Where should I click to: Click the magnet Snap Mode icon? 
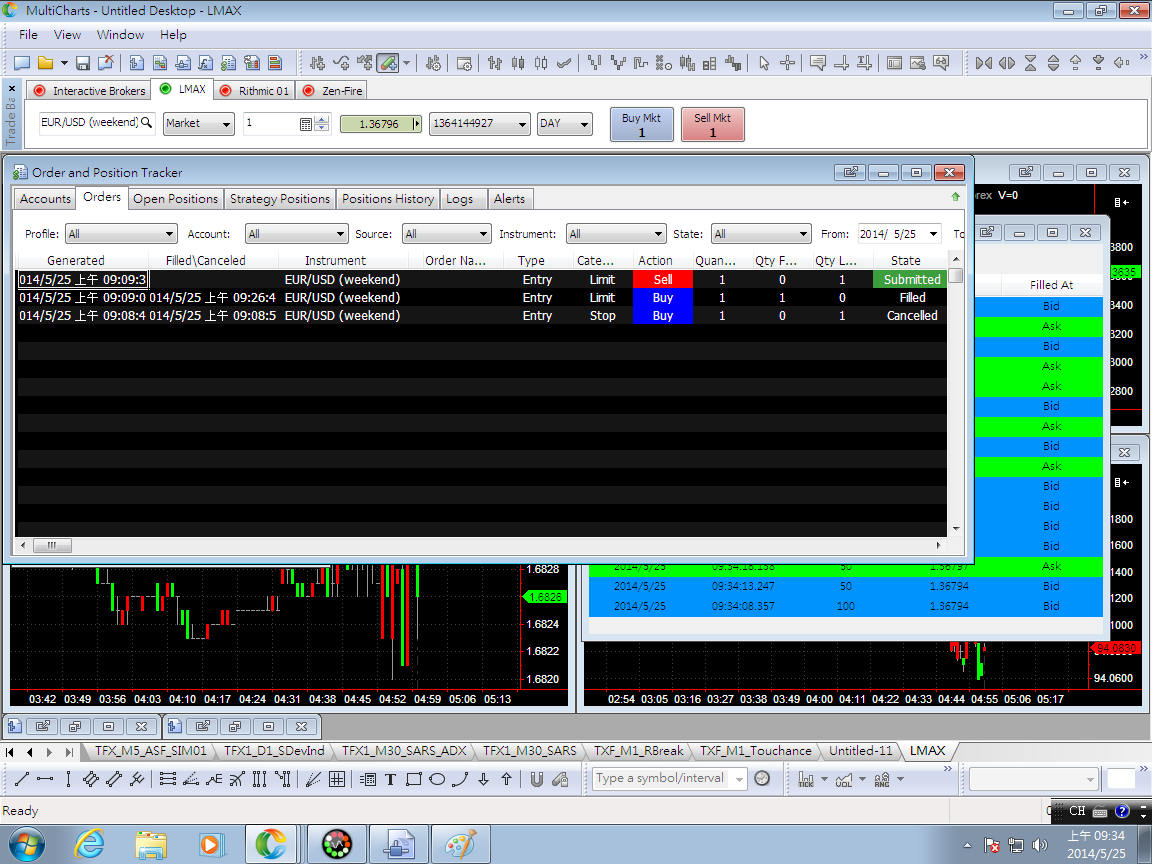click(537, 780)
